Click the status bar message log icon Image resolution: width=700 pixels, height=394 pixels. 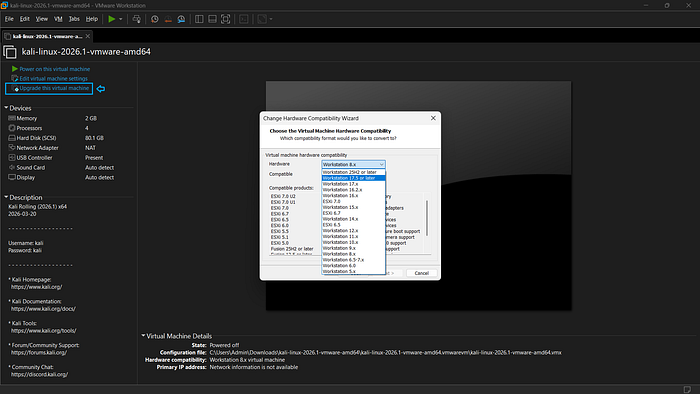[x=687, y=390]
